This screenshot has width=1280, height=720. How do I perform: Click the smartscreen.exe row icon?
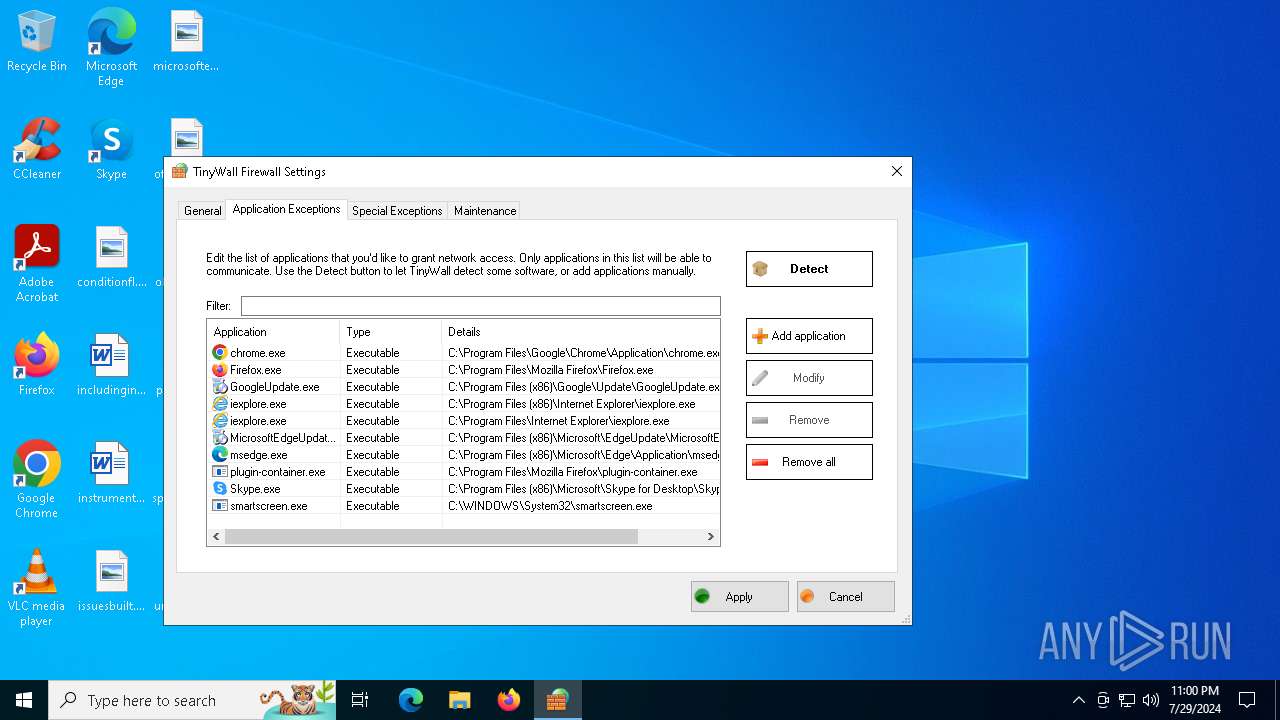[220, 506]
